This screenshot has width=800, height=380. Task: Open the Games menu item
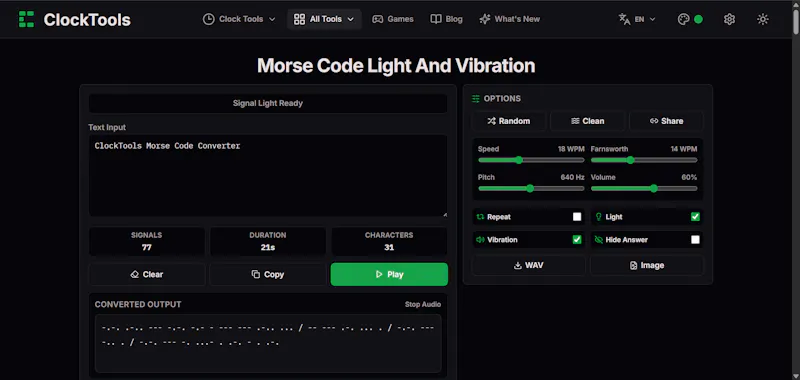click(x=393, y=19)
